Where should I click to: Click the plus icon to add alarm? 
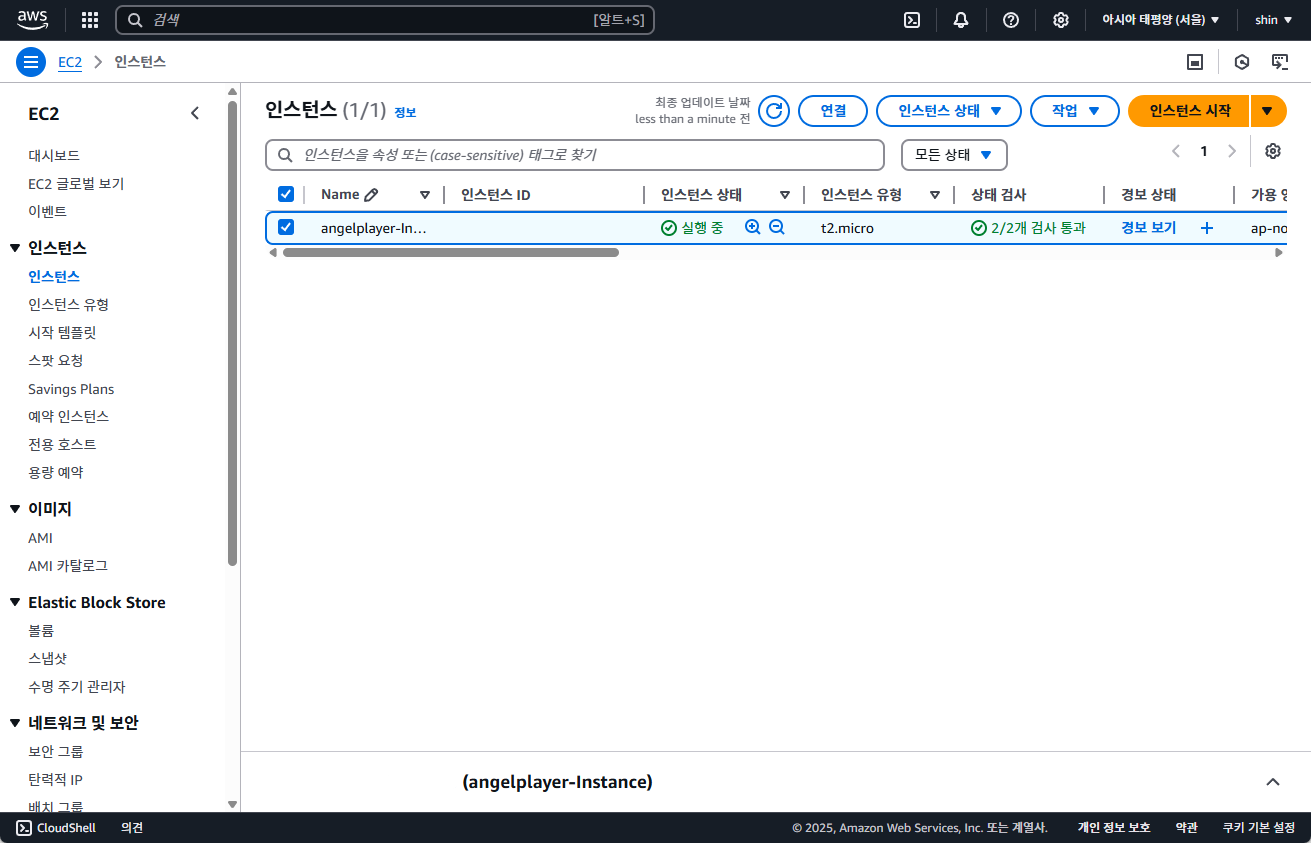(1207, 228)
